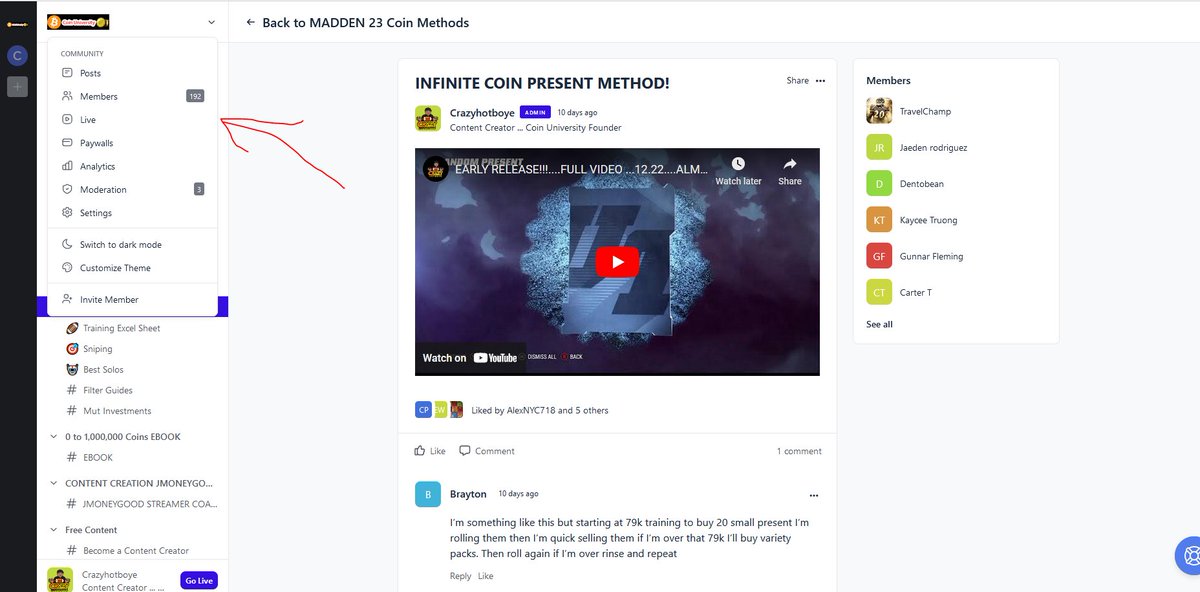Click Share on the post
The height and width of the screenshot is (592, 1200).
[x=797, y=80]
